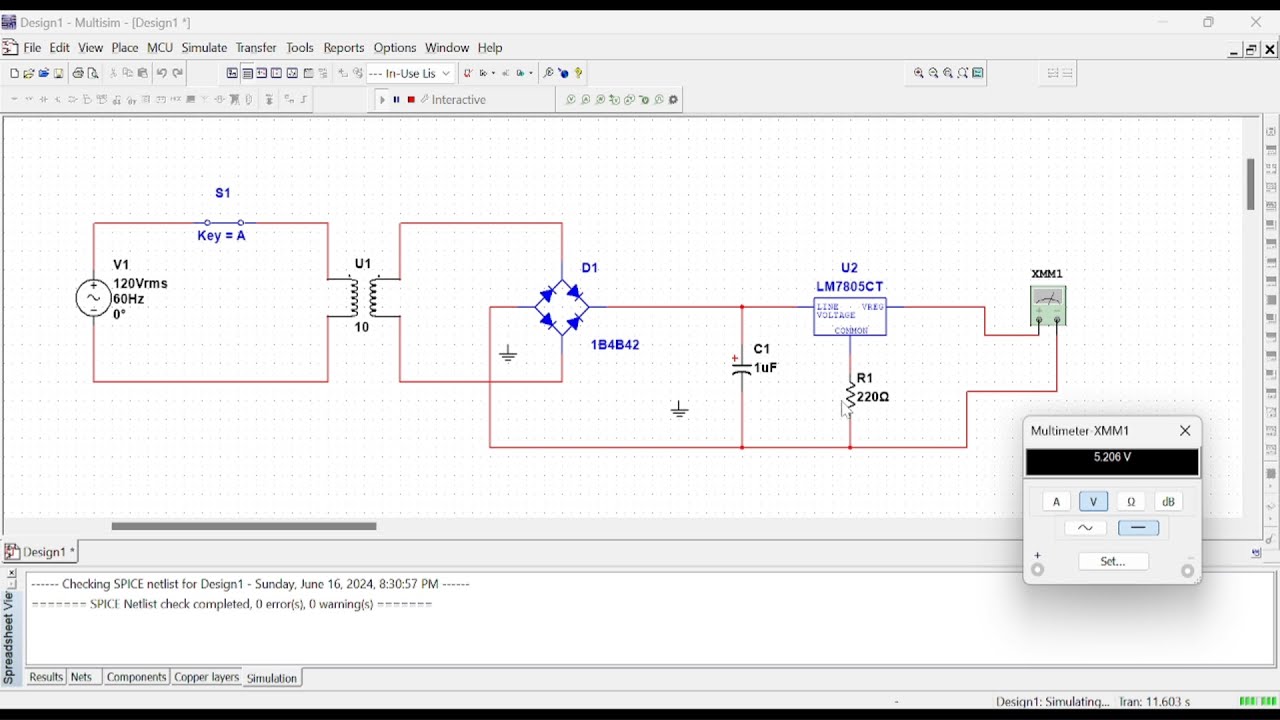Open the Options menu
Screen dimensions: 1280x720
[x=395, y=48]
